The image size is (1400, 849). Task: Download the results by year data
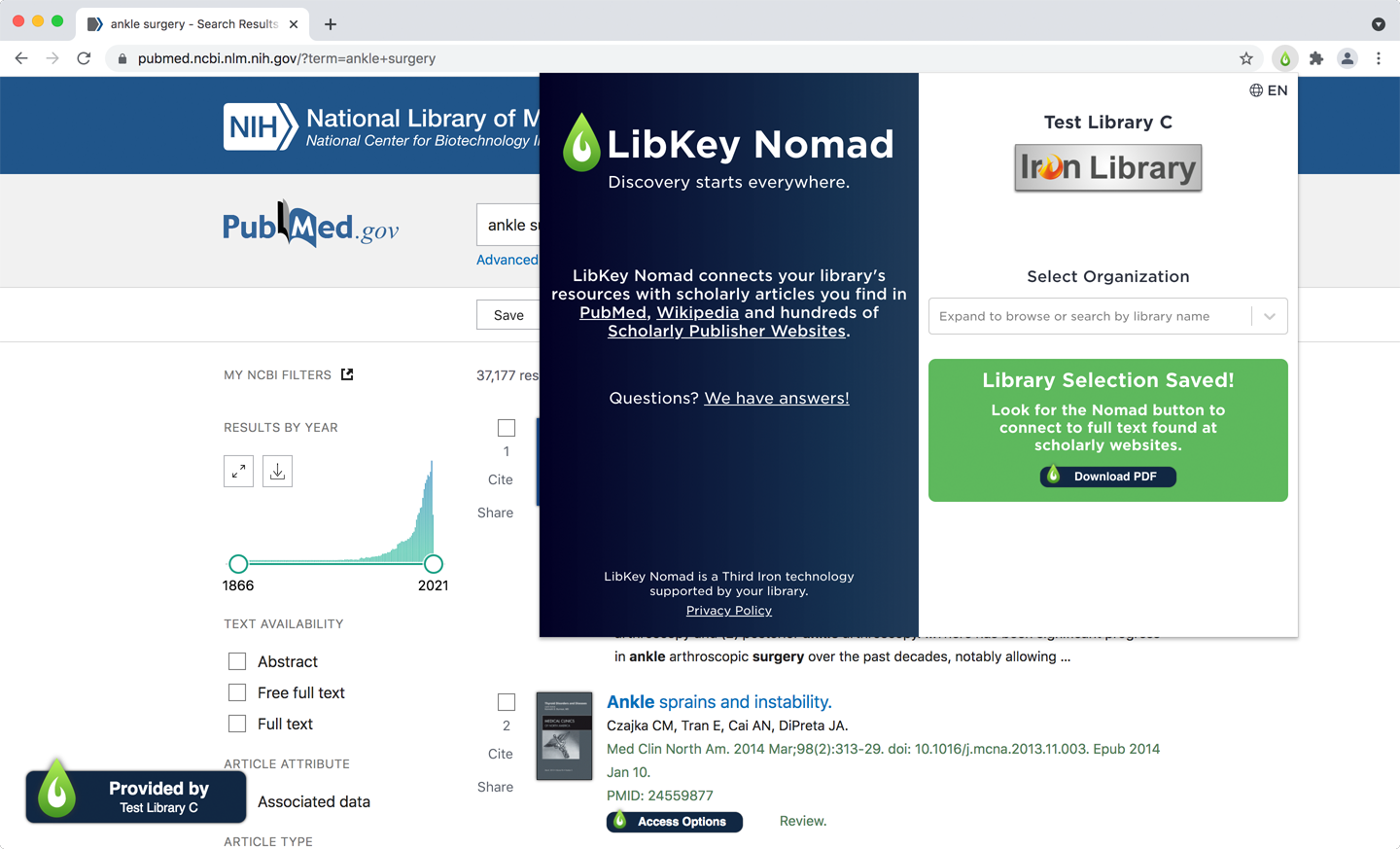coord(277,471)
